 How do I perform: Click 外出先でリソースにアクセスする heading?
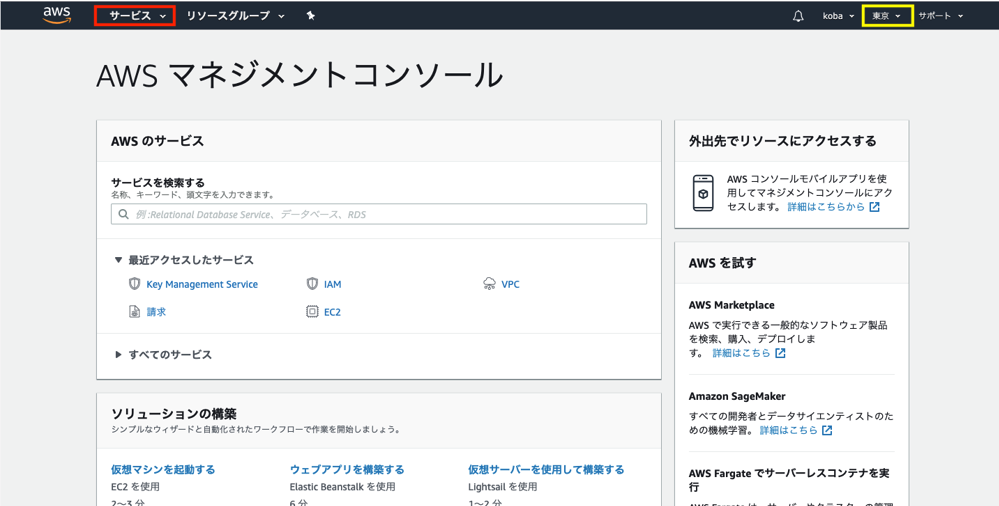pyautogui.click(x=782, y=141)
